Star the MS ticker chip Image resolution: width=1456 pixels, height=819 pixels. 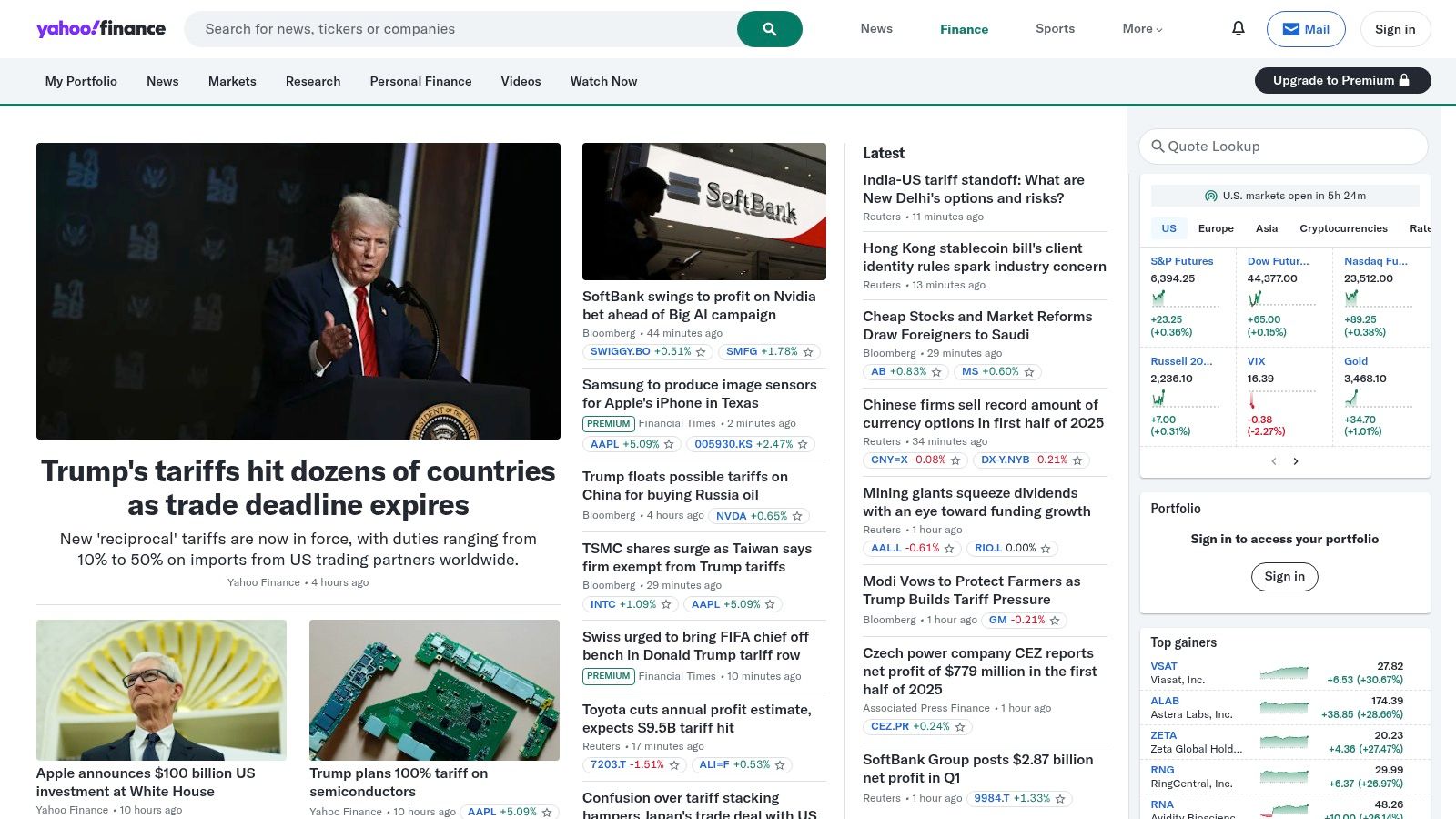[x=1029, y=372]
